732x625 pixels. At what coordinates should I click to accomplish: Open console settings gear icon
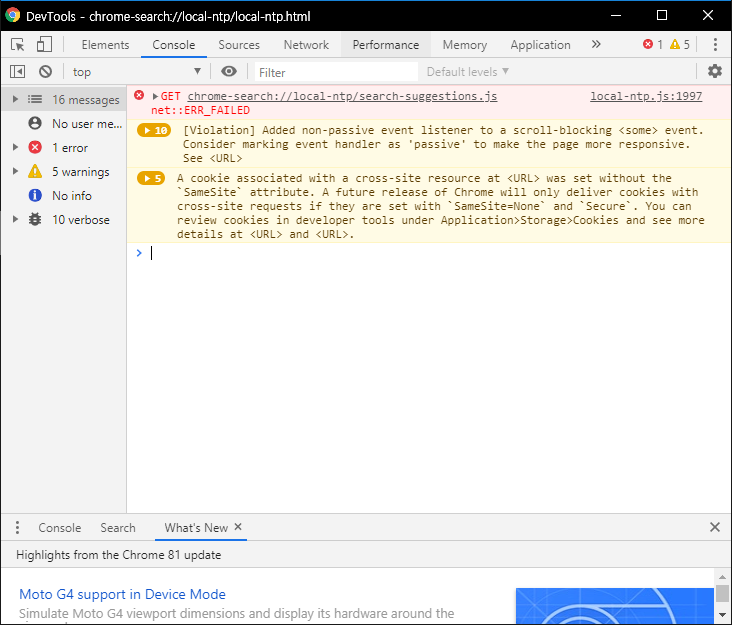(x=715, y=71)
